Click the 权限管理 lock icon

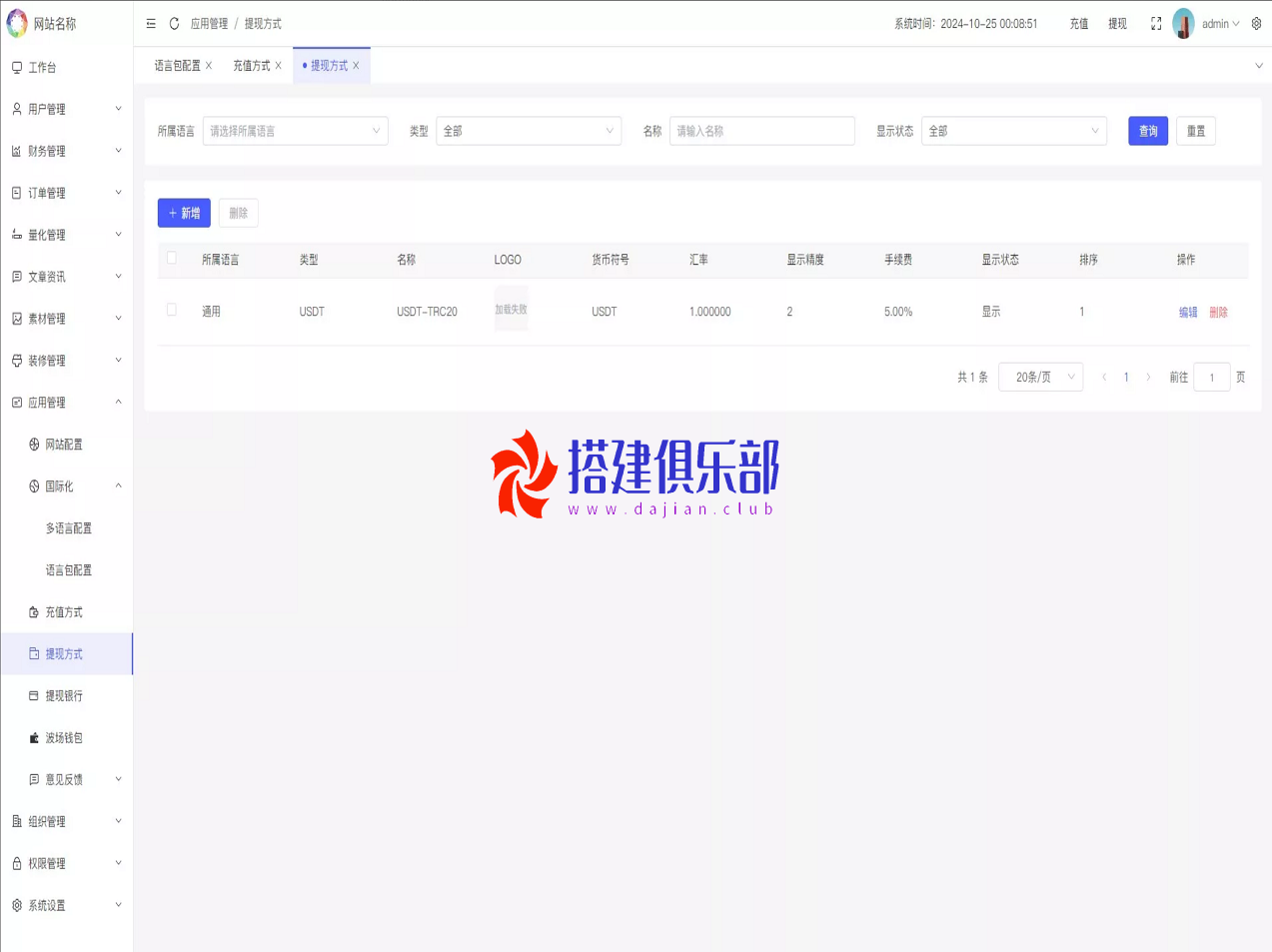tap(17, 863)
